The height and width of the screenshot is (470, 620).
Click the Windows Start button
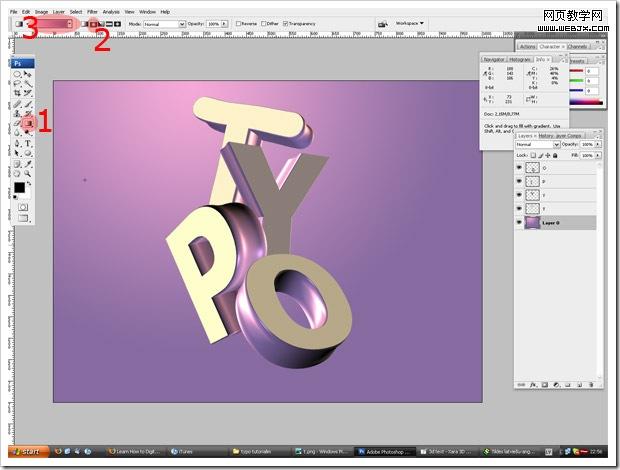tap(28, 451)
